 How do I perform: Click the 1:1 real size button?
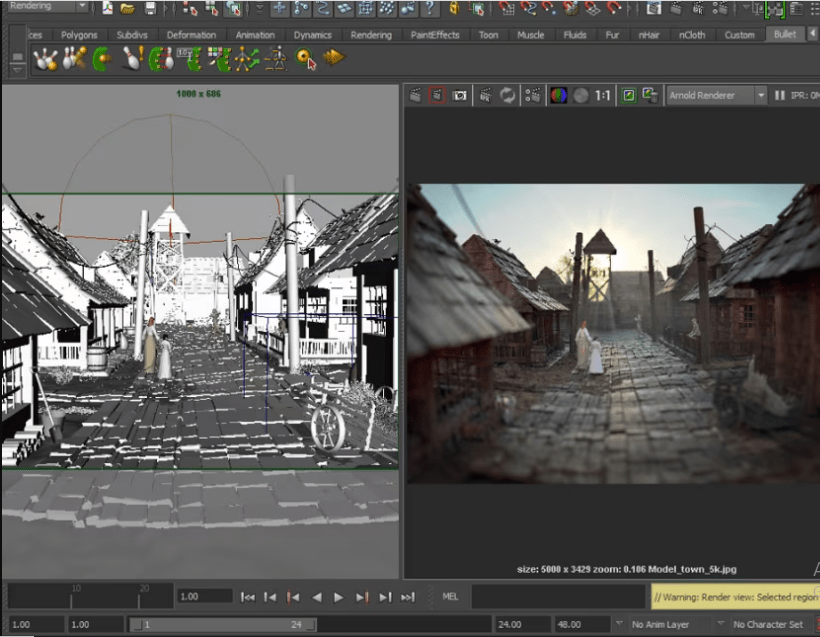tap(603, 96)
